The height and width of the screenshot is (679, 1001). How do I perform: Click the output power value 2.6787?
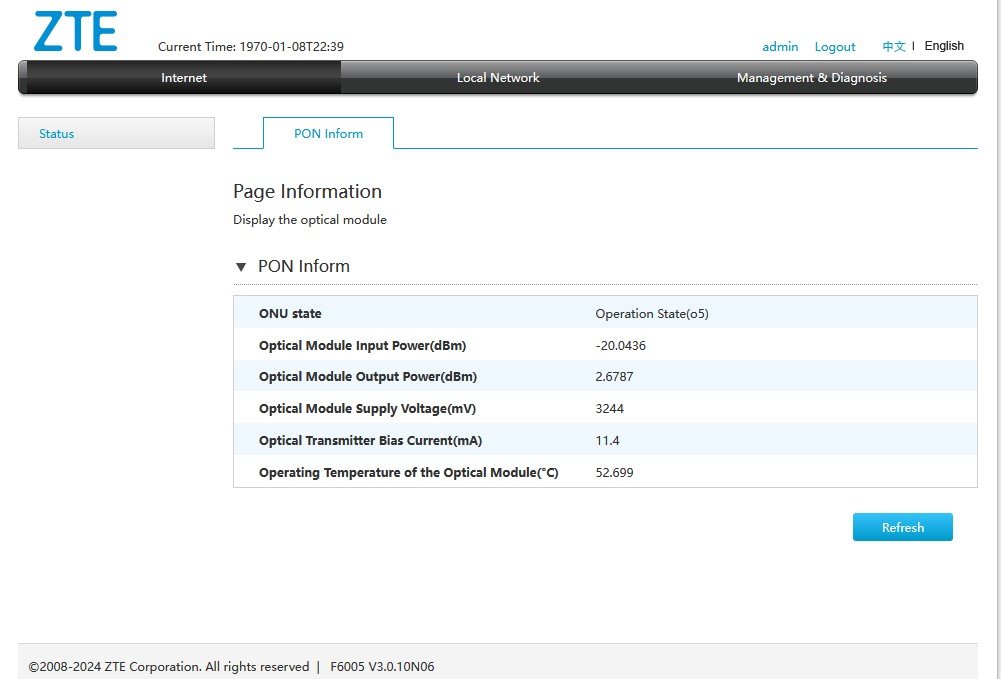pyautogui.click(x=614, y=377)
